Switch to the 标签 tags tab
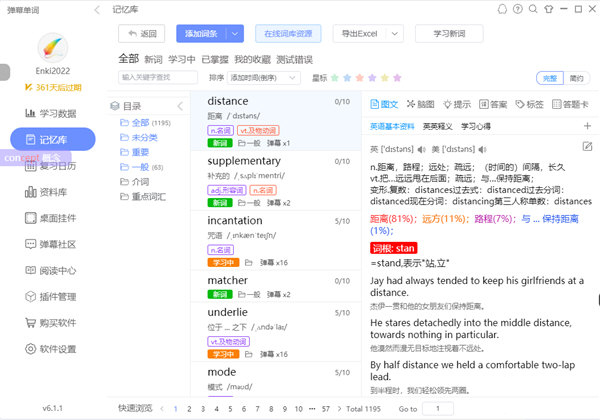Screen dimensions: 600x420 pyautogui.click(x=530, y=104)
